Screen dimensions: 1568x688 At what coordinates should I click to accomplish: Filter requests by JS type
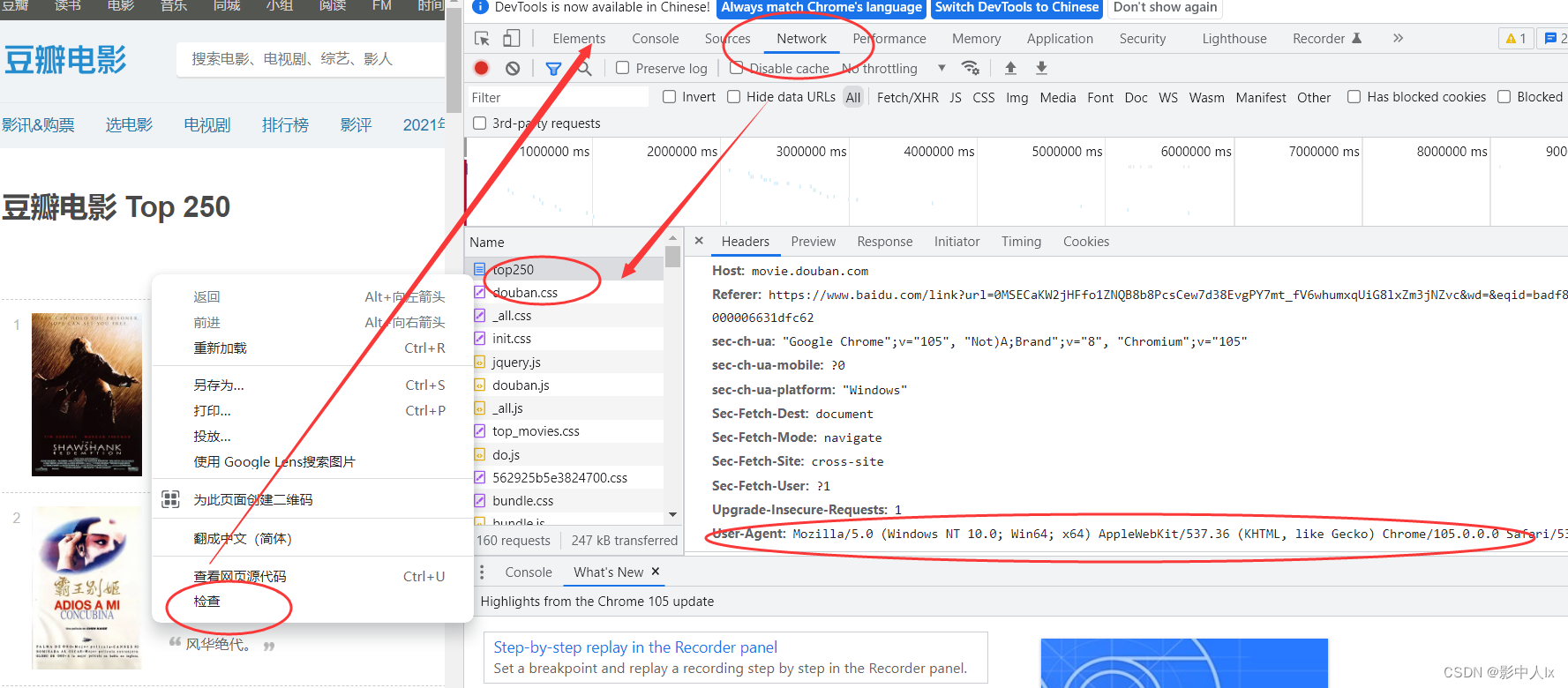tap(956, 98)
